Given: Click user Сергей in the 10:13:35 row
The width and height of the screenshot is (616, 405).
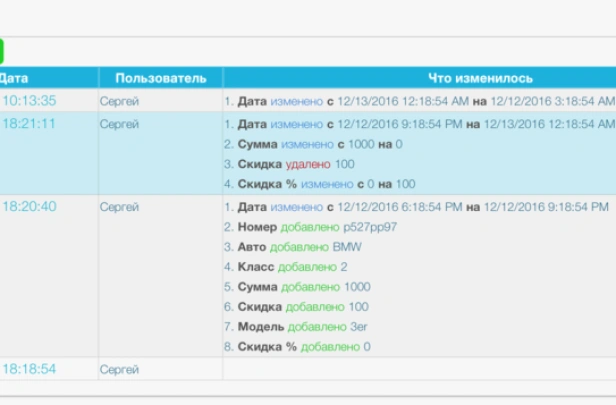Looking at the screenshot, I should point(119,101).
